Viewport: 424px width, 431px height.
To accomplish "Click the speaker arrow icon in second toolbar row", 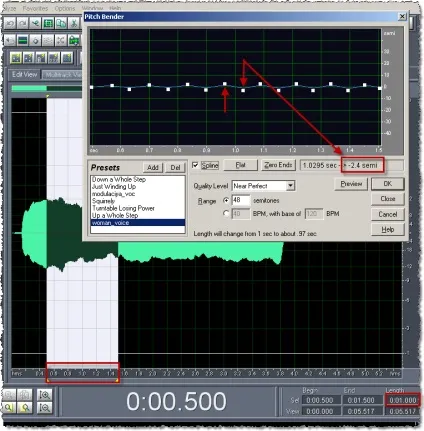I will [10, 40].
